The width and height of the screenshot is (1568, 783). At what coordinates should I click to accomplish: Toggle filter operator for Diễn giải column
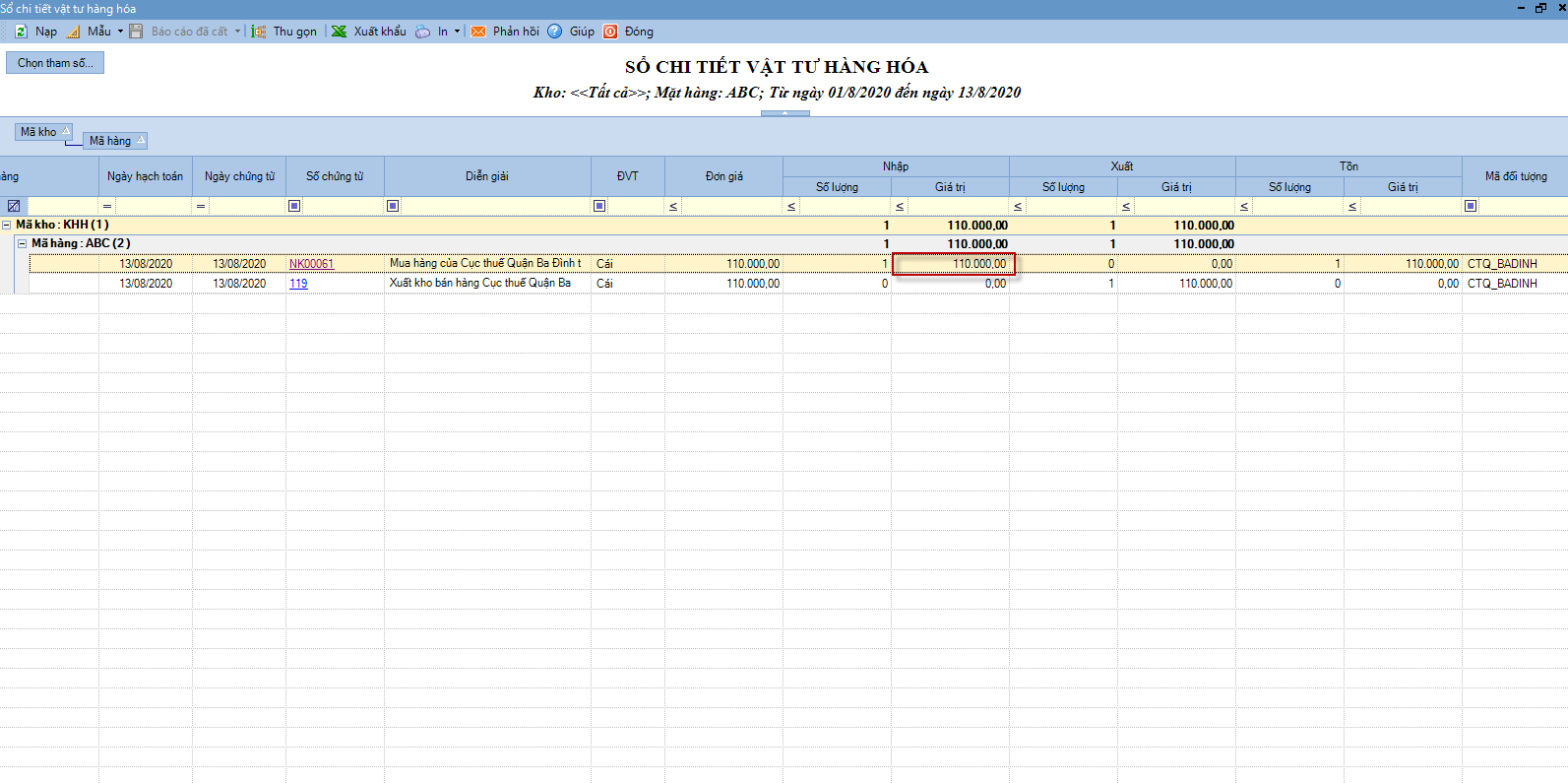pyautogui.click(x=393, y=206)
